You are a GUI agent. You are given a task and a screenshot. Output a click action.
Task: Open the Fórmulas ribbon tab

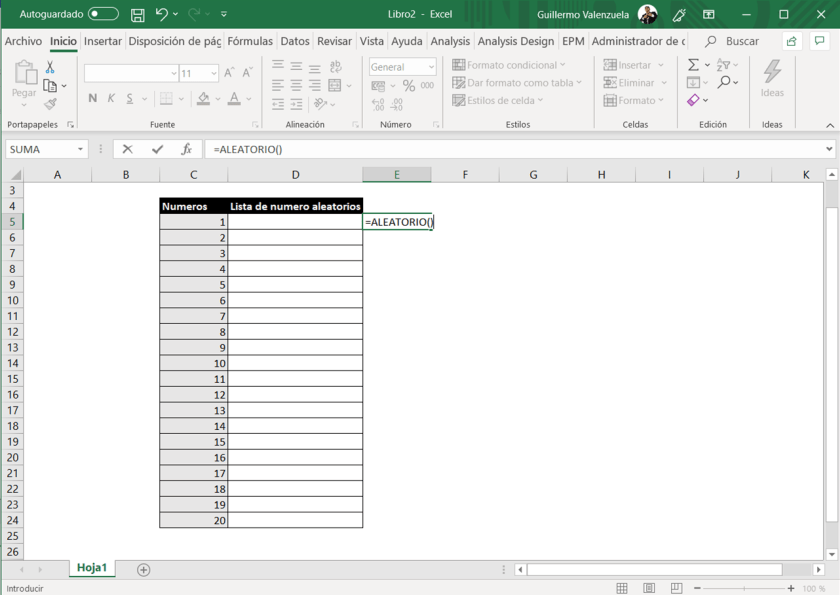point(250,41)
